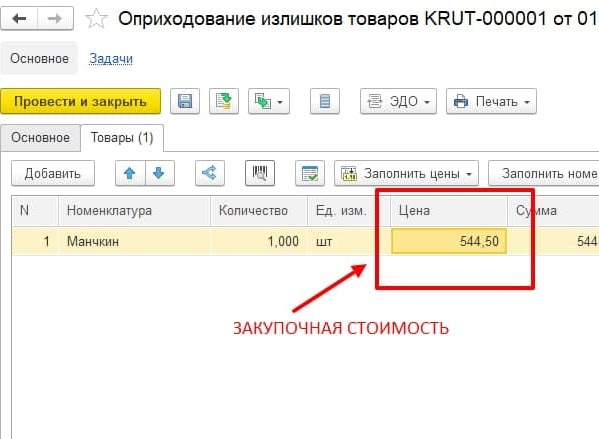This screenshot has width=599, height=439.
Task: Click the split row icon
Action: point(210,173)
